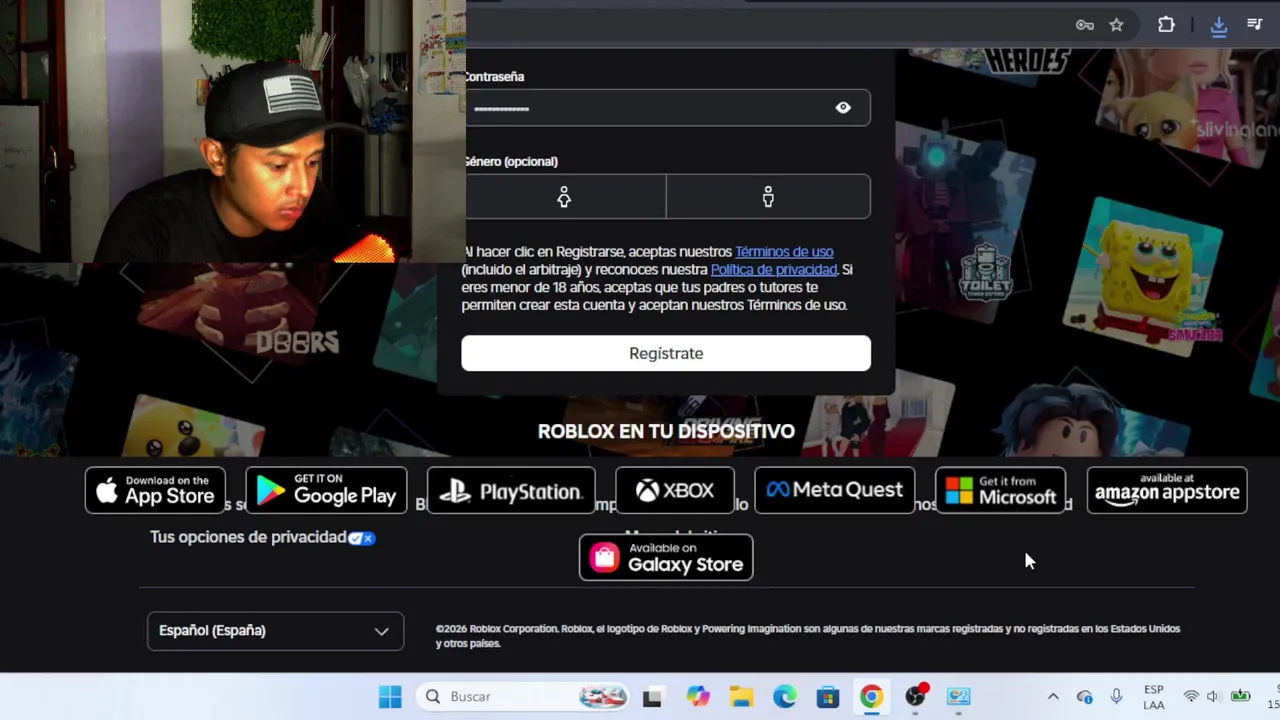Screen dimensions: 1280x720
Task: Open the Chrome extensions puzzle icon
Action: [x=1166, y=25]
